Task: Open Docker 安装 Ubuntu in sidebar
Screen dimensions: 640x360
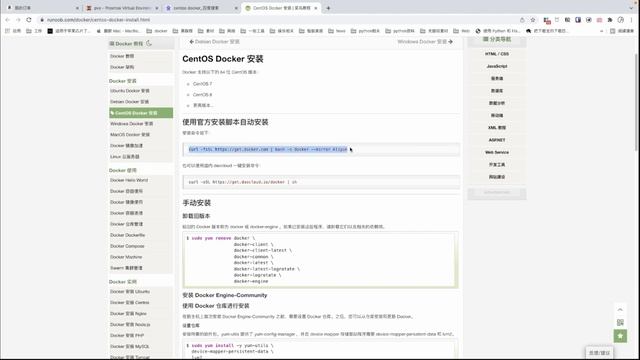Action: click(x=130, y=292)
